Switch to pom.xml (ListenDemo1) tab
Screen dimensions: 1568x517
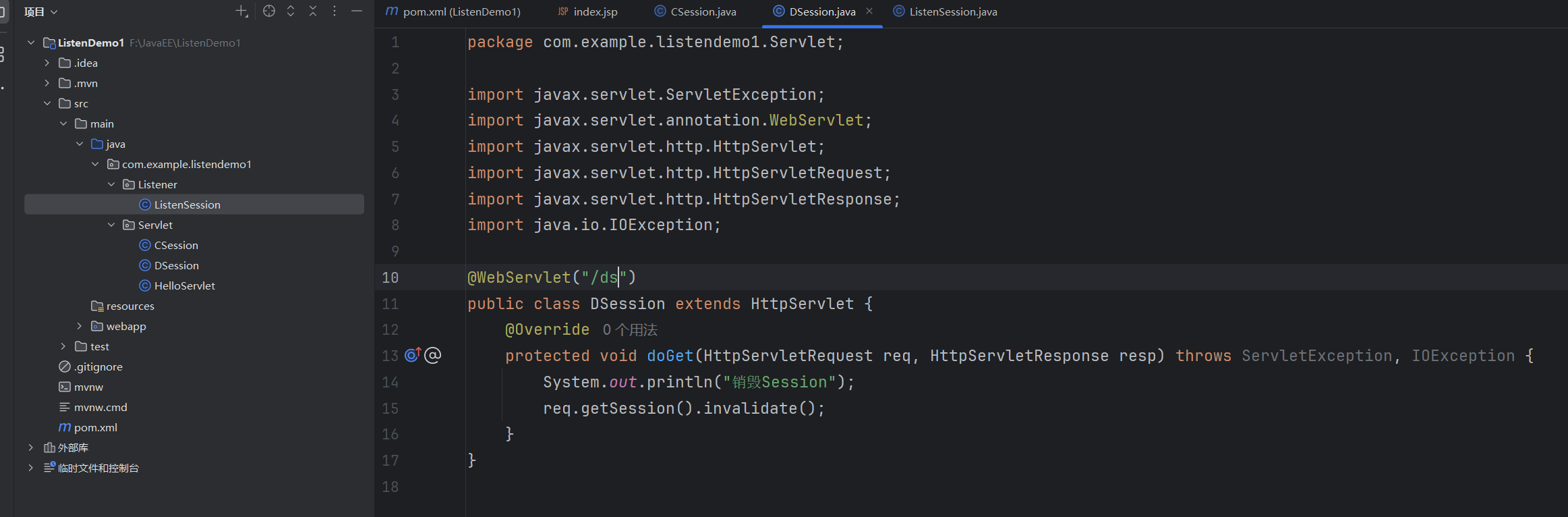point(453,11)
